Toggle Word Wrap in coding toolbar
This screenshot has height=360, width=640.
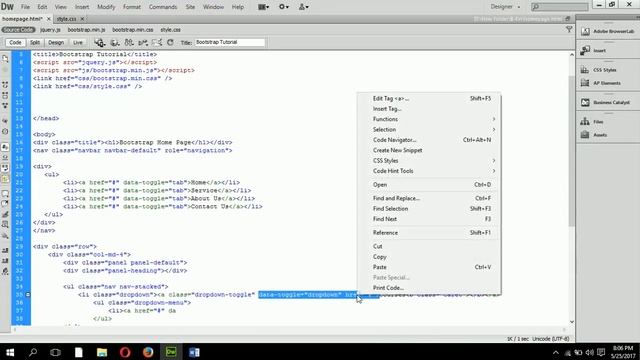5,168
